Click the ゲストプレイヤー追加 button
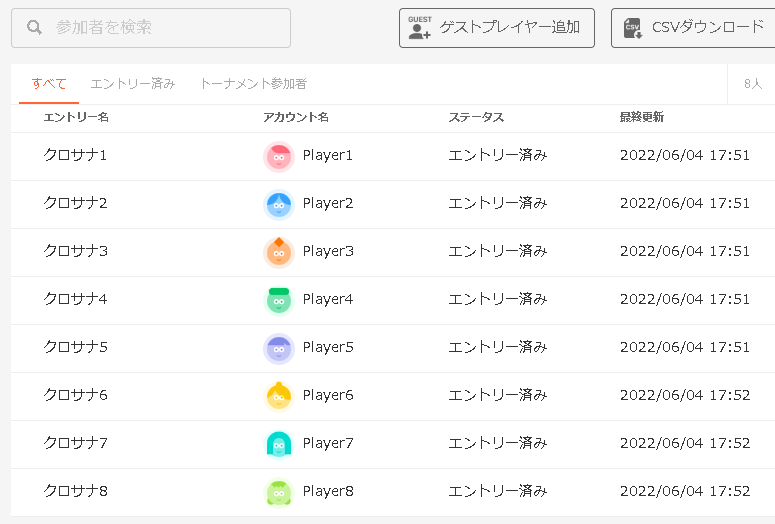Screen dimensions: 775x524 [x=497, y=28]
